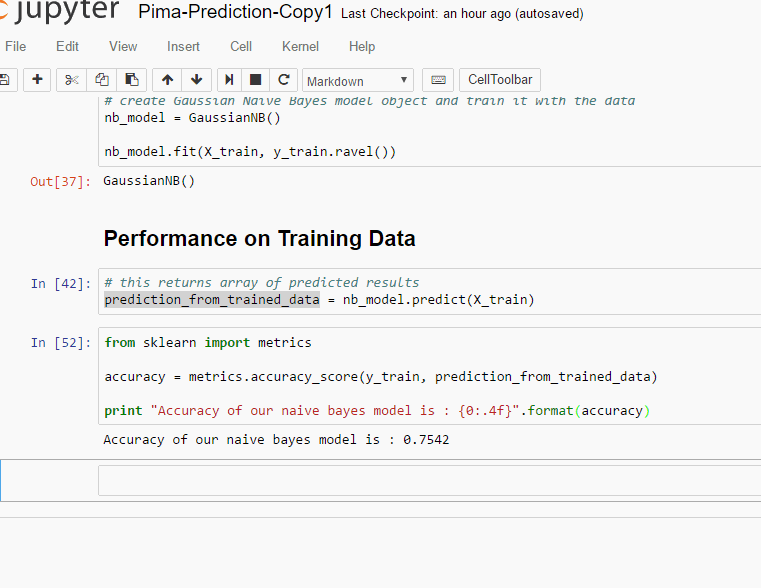761x588 pixels.
Task: Click the save notebook icon
Action: pyautogui.click(x=4, y=80)
